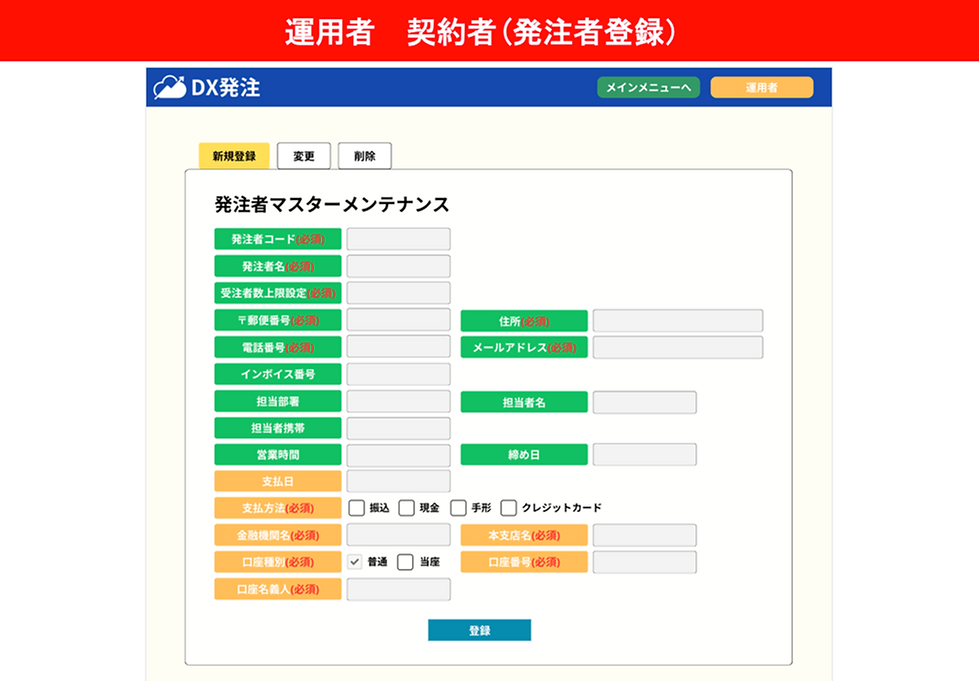Click the 担当者携帯 input field

click(398, 428)
